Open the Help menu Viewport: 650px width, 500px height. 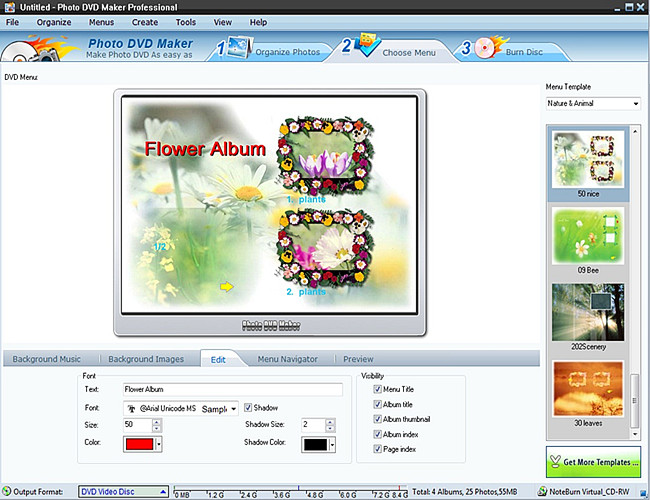click(x=258, y=22)
